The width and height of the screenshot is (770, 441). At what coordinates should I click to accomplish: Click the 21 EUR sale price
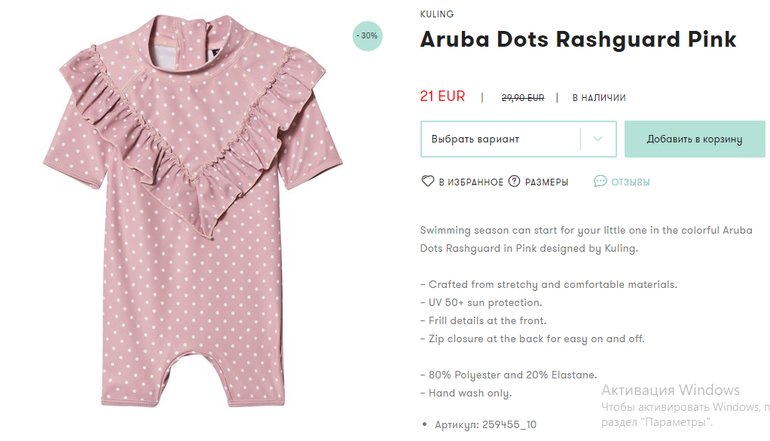pyautogui.click(x=443, y=97)
